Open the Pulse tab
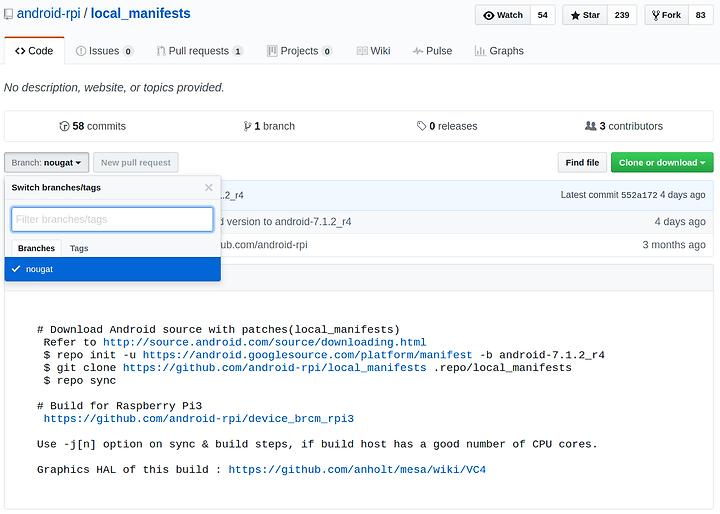Screen dimensions: 720x514 [x=433, y=51]
